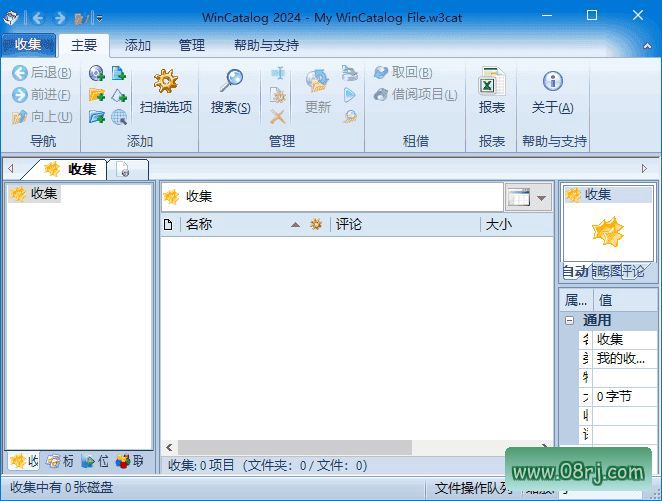
Task: Click the add disc (CD with plus) icon
Action: coord(97,73)
